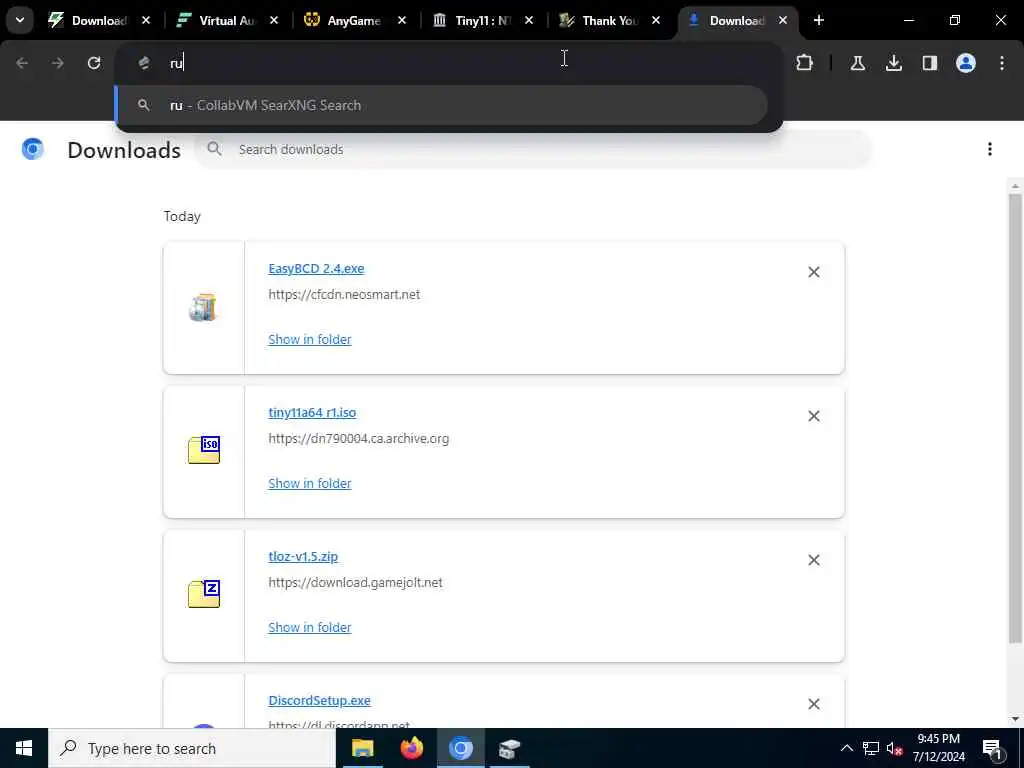
Task: Click the https://cfcdn.neosmart.net source text
Action: click(344, 295)
